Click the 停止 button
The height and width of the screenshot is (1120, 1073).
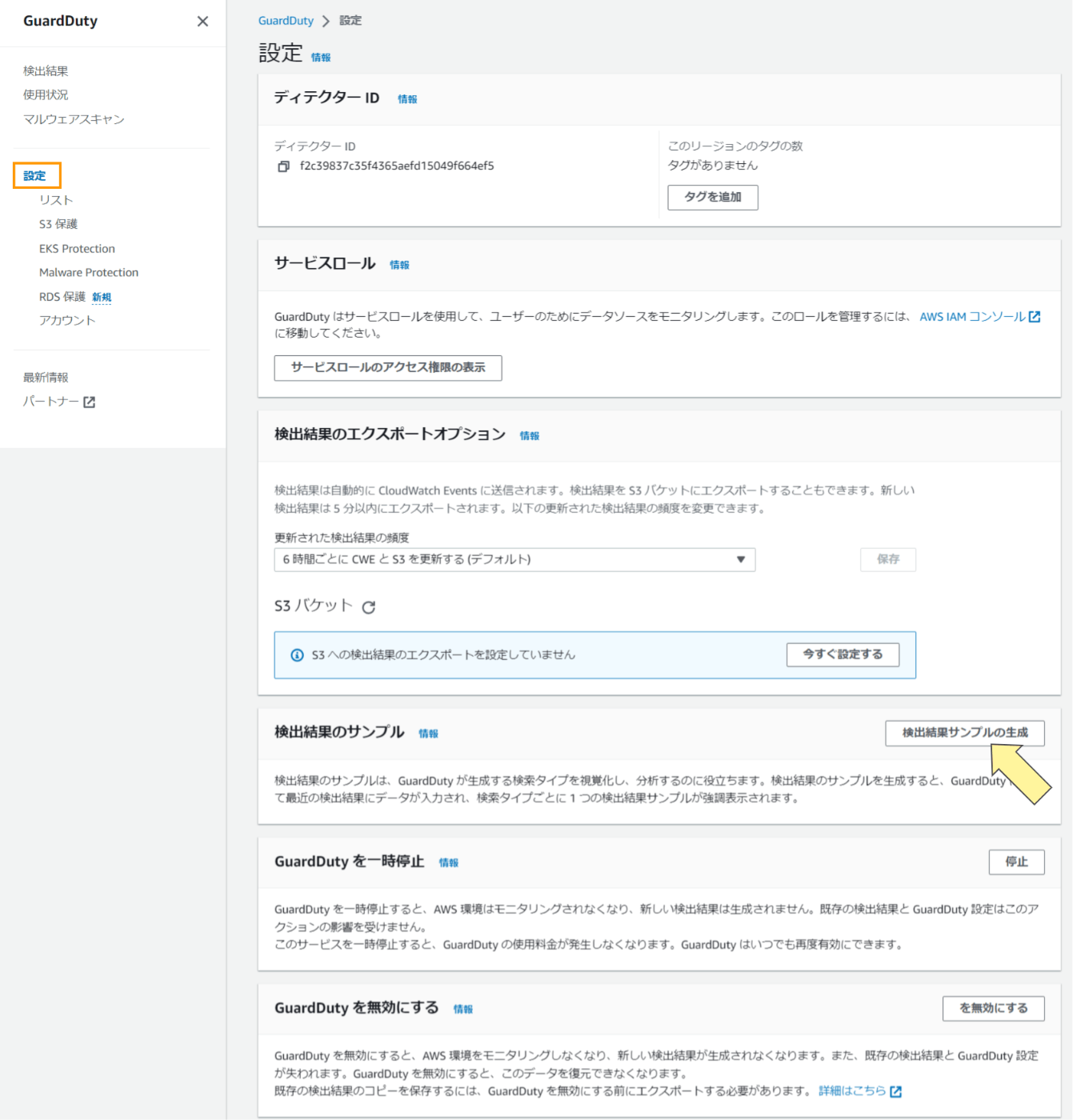tap(1017, 862)
